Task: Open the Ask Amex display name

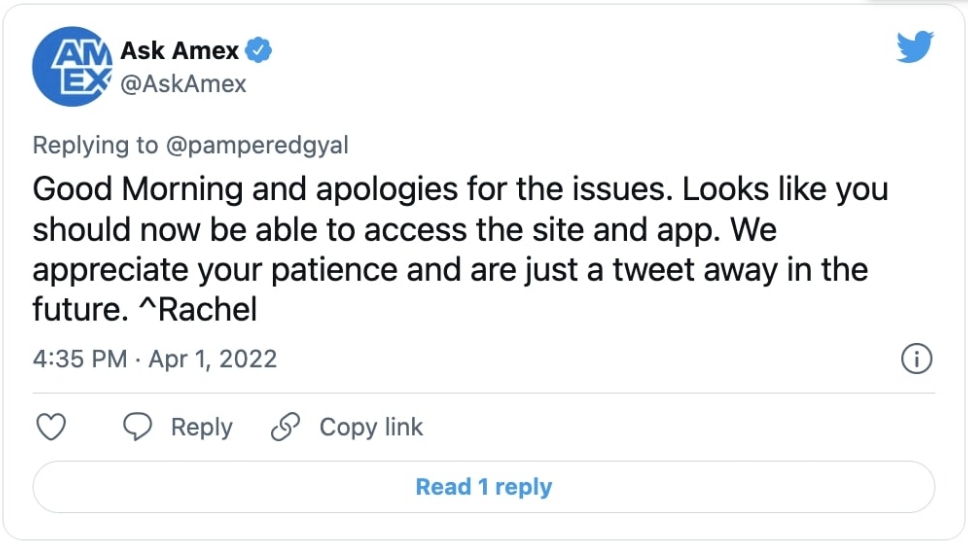Action: coord(180,51)
